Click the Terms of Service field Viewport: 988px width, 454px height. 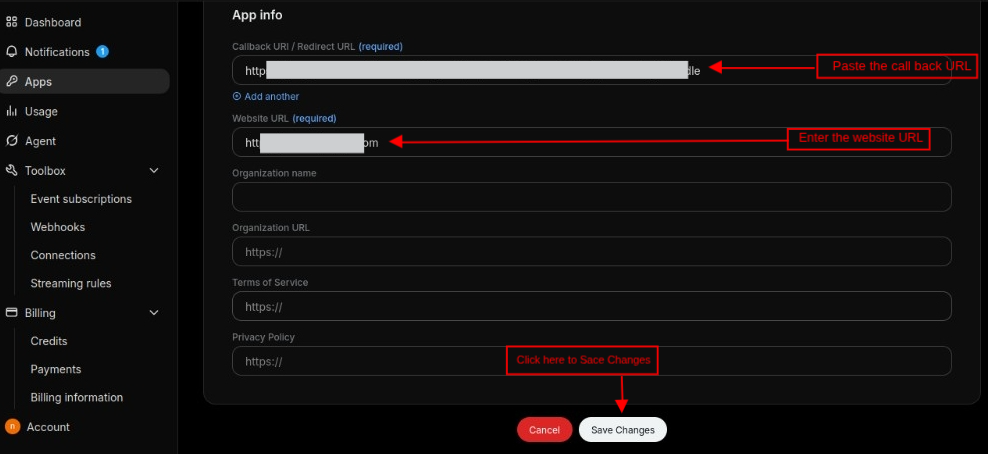(x=592, y=306)
